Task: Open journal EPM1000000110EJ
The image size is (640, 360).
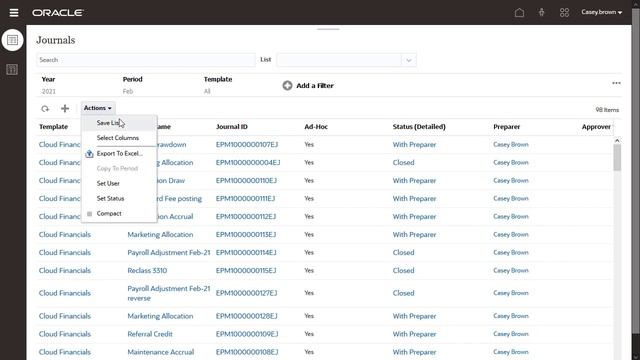Action: [x=246, y=180]
